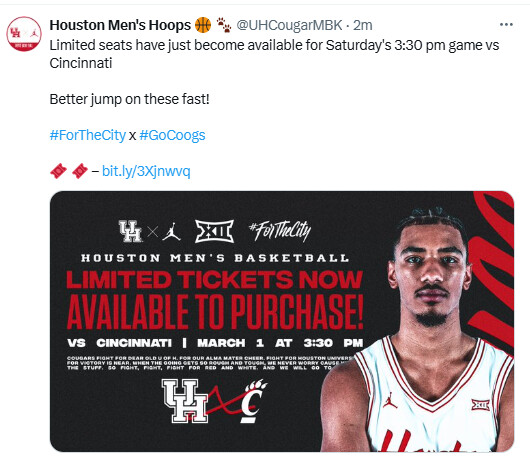Open the player photo in ticket graphic
This screenshot has width=530, height=461.
pos(417,328)
